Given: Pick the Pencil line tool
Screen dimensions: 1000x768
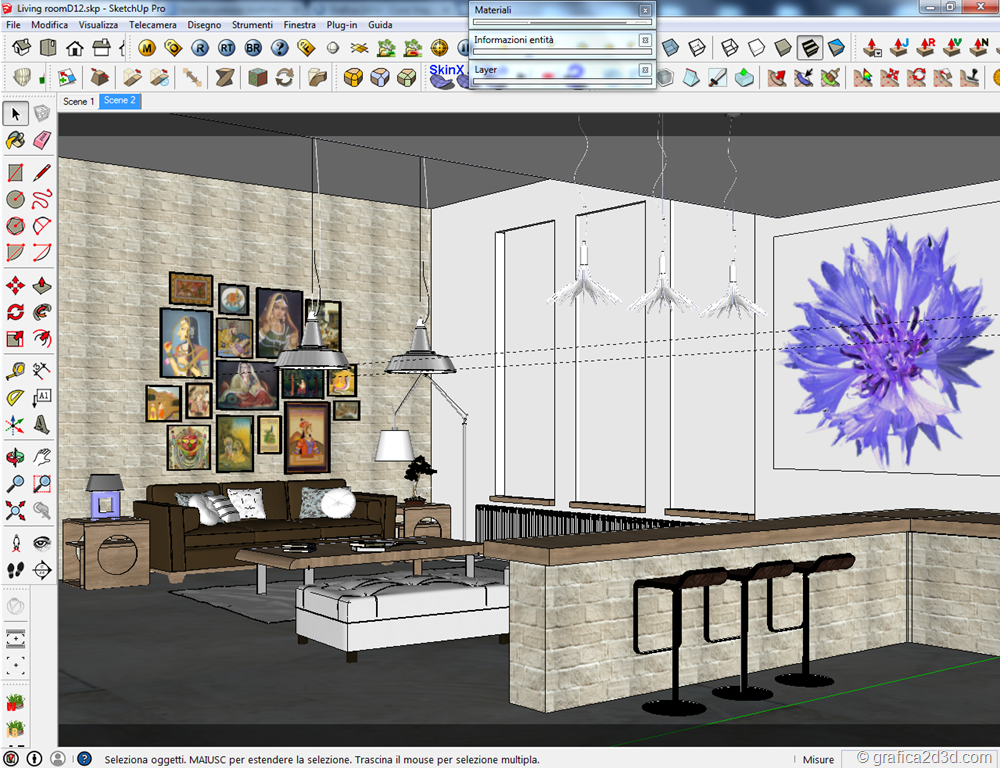Looking at the screenshot, I should click(41, 172).
